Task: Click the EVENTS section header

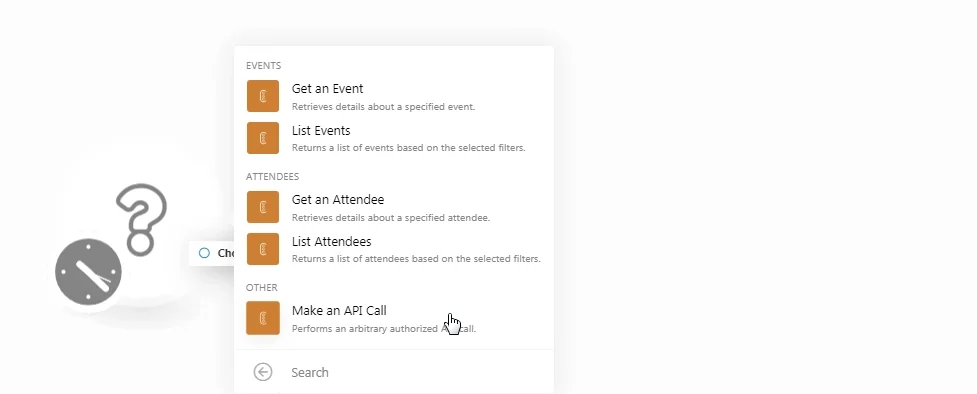Action: 264,65
